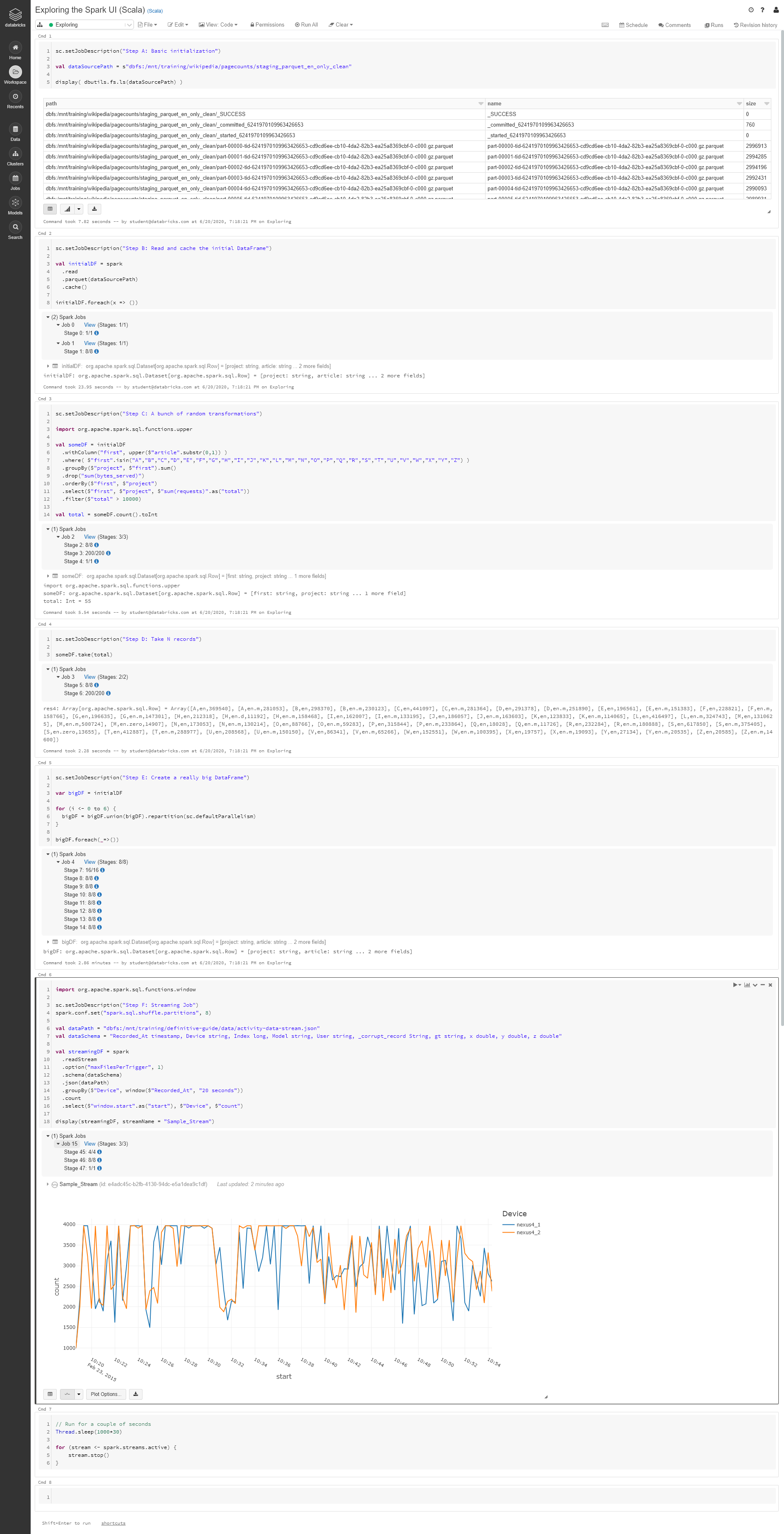
Task: Open user account icon
Action: tap(776, 9)
